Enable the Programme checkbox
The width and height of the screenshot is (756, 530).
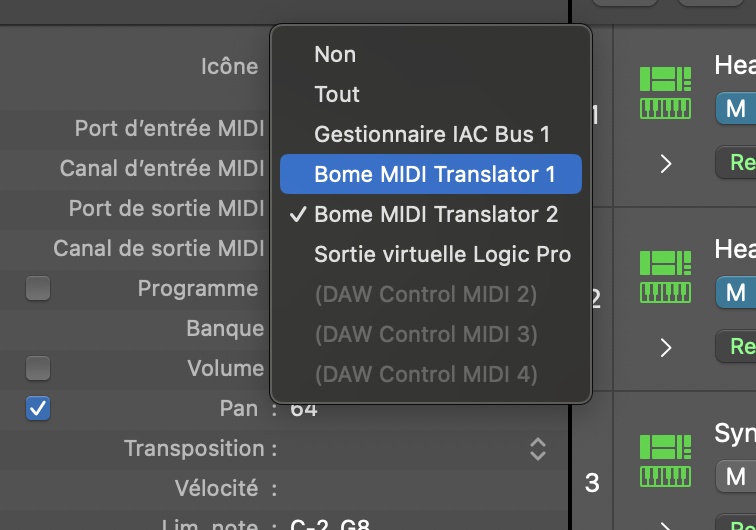(x=38, y=289)
